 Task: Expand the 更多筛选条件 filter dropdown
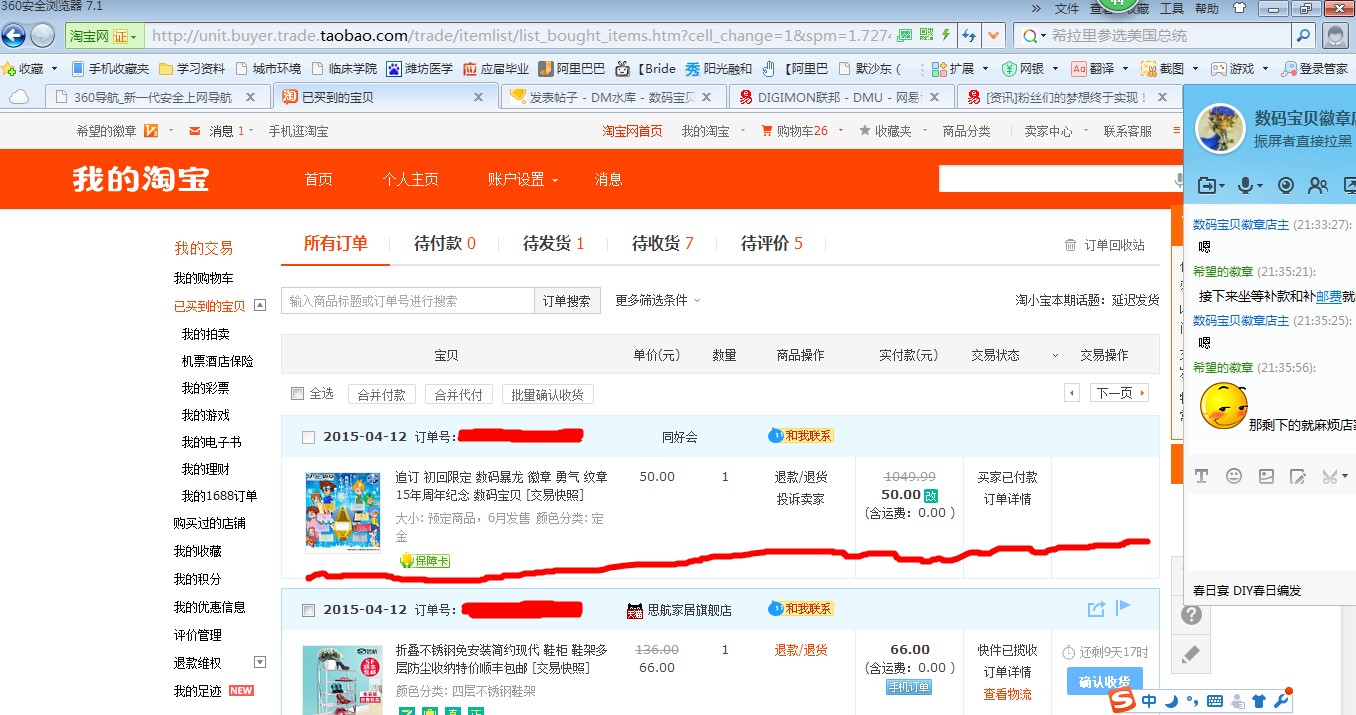pos(657,300)
